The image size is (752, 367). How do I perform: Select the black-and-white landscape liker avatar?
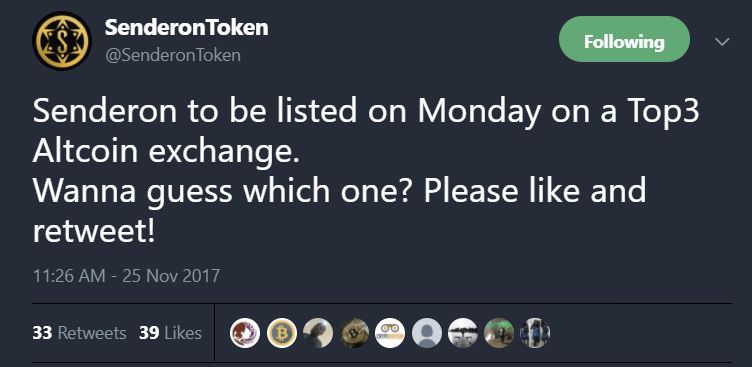(x=463, y=333)
